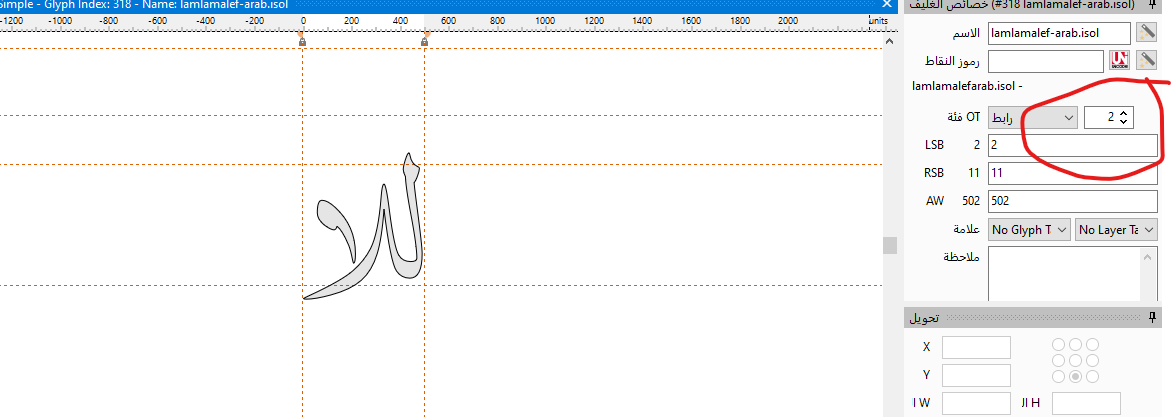Expand the No Glyph Tag dropdown
The height and width of the screenshot is (417, 1172).
1028,230
